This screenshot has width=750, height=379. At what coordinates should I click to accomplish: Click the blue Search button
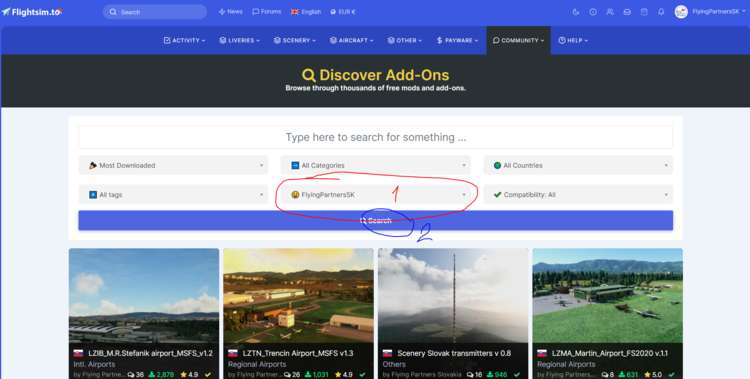(375, 221)
